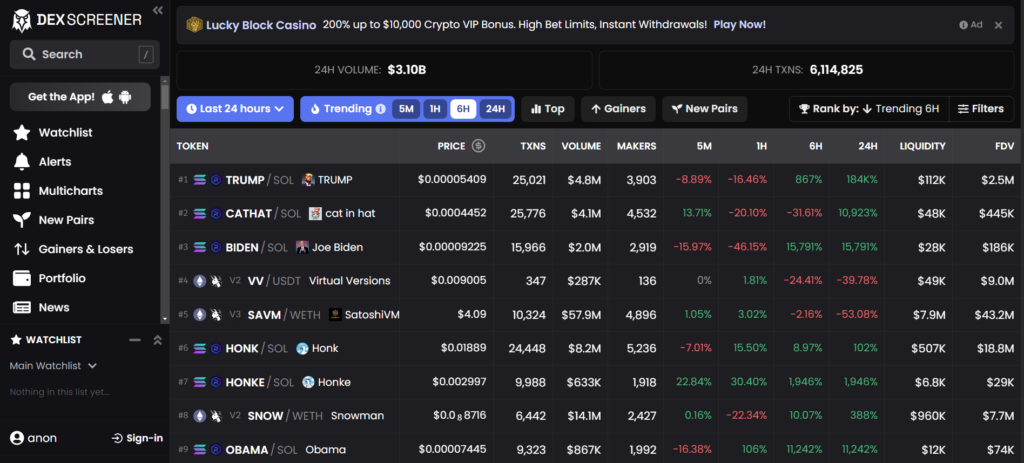Click the Android app icon
Screen dimensions: 1024x463
pos(125,97)
